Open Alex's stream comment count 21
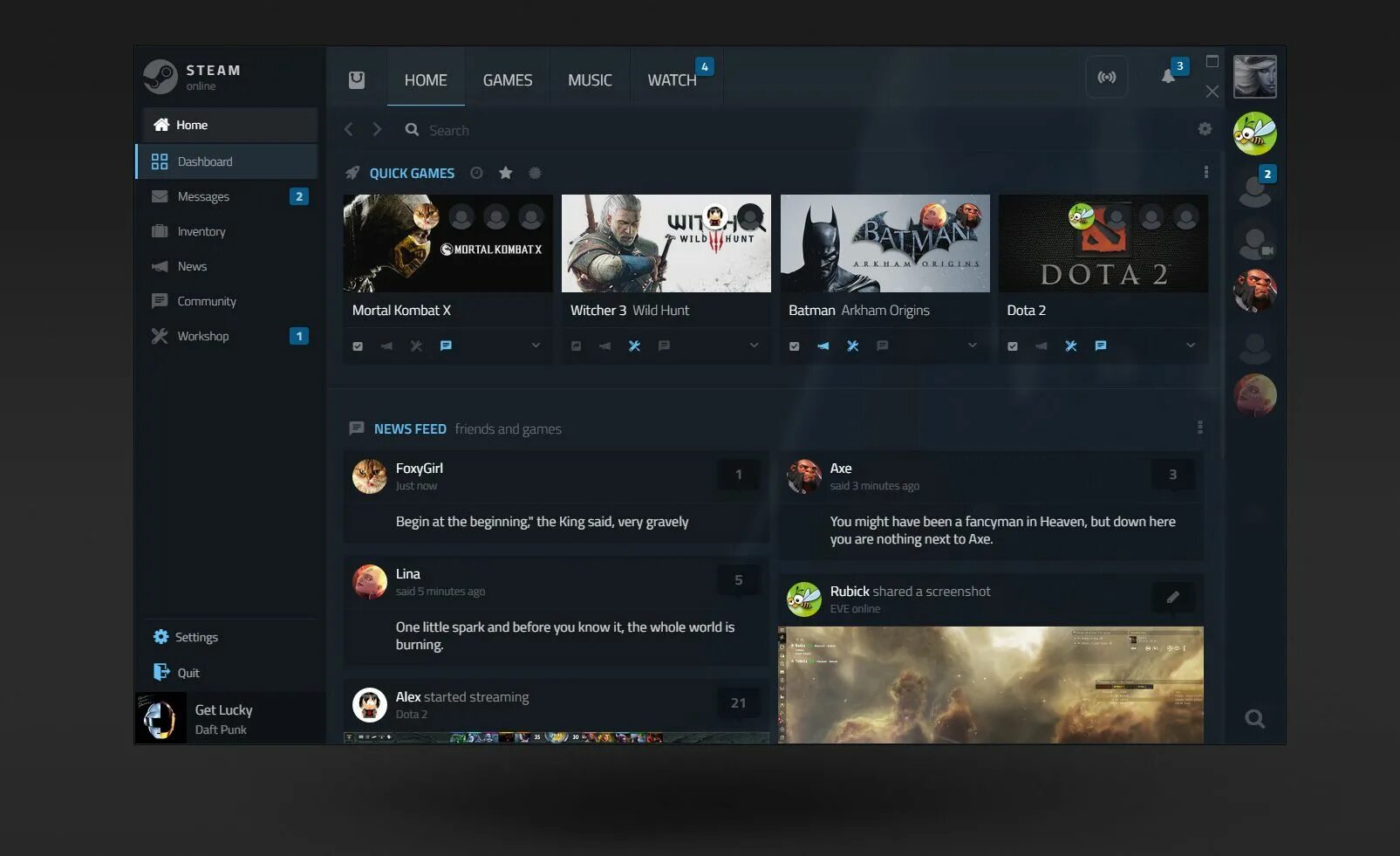The width and height of the screenshot is (1400, 856). point(739,703)
